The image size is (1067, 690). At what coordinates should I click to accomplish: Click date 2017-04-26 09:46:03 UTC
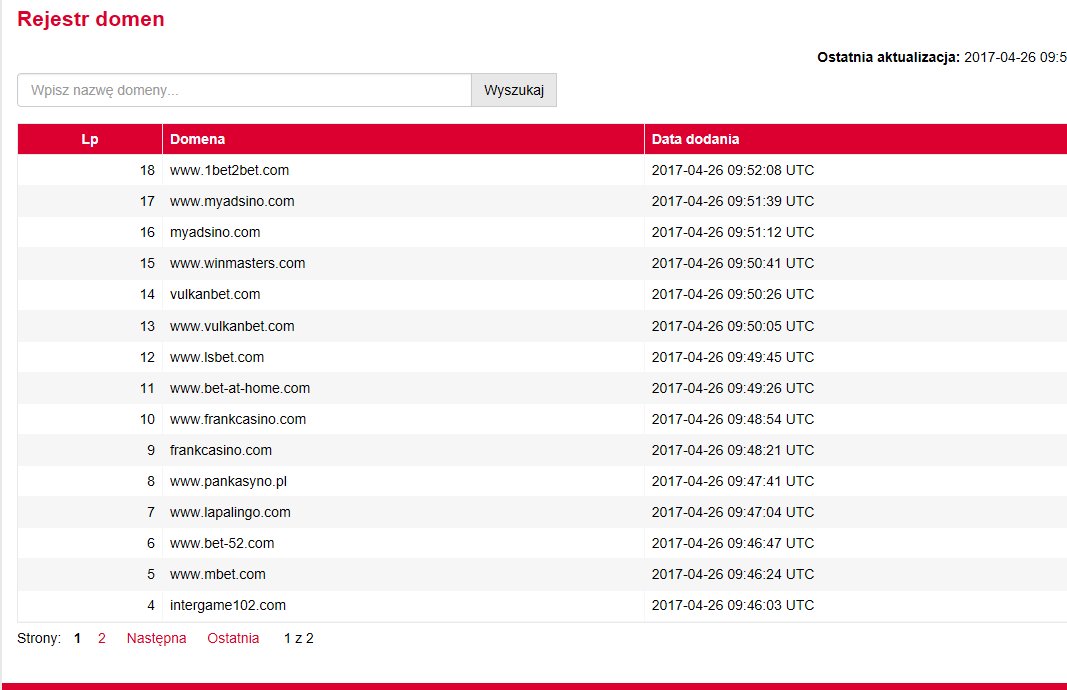point(733,605)
